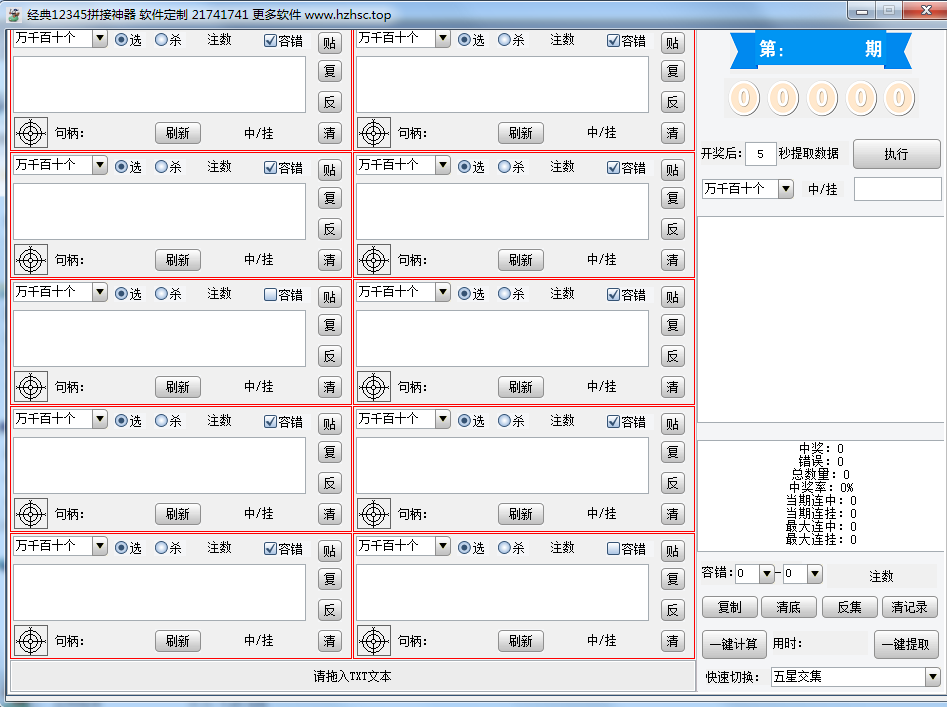Screen dimensions: 947x707
Task: Enable 容错 in the bottom-right panel
Action: point(614,548)
